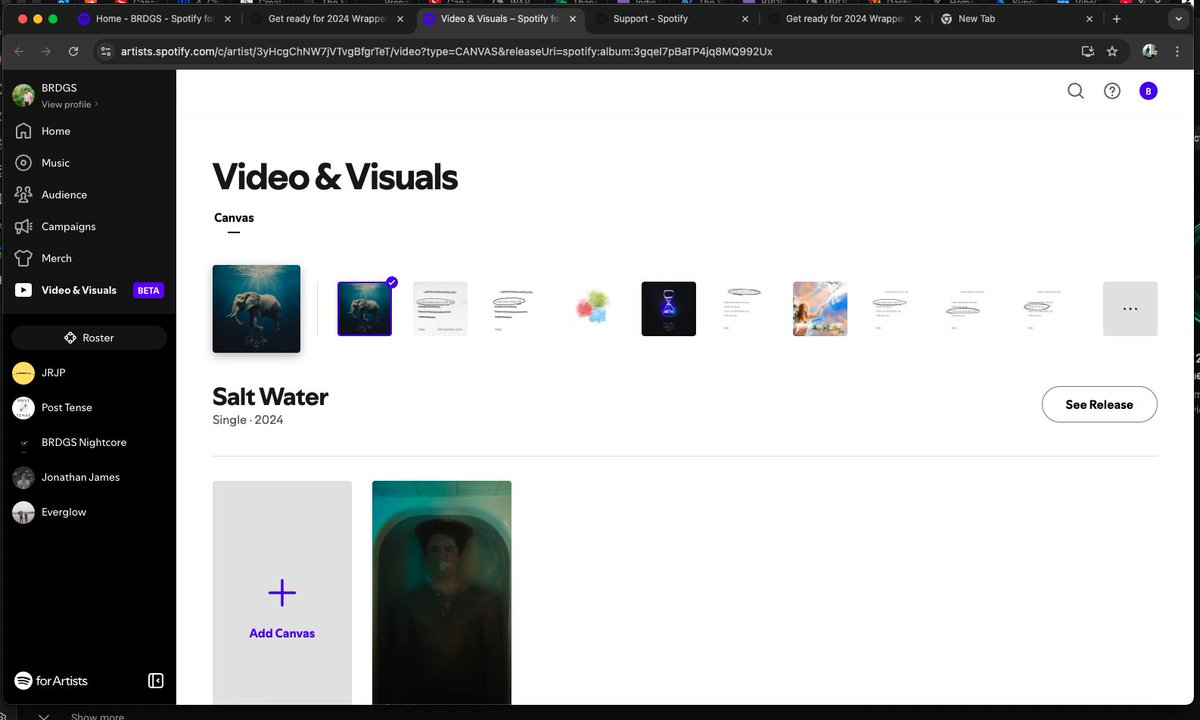The height and width of the screenshot is (720, 1200).
Task: Bookmark this page with the star icon
Action: click(1112, 51)
